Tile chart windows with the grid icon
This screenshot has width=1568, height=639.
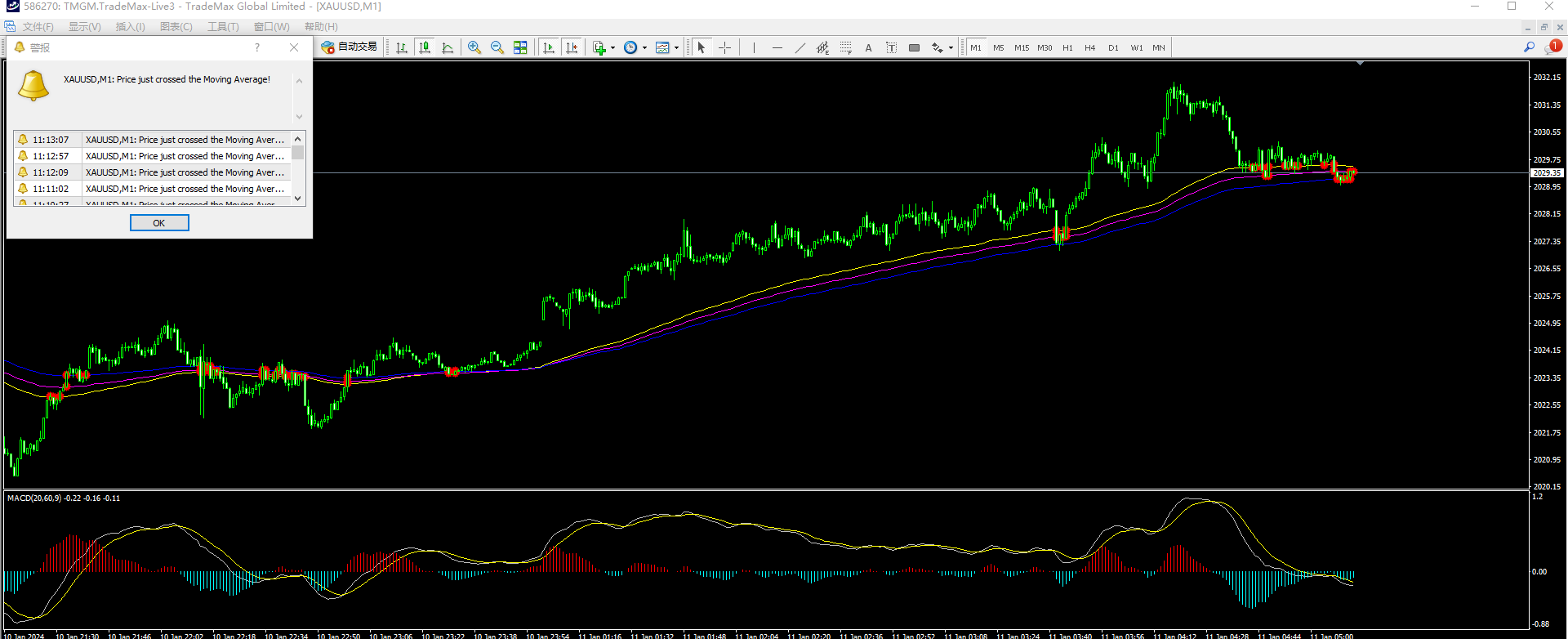click(520, 47)
